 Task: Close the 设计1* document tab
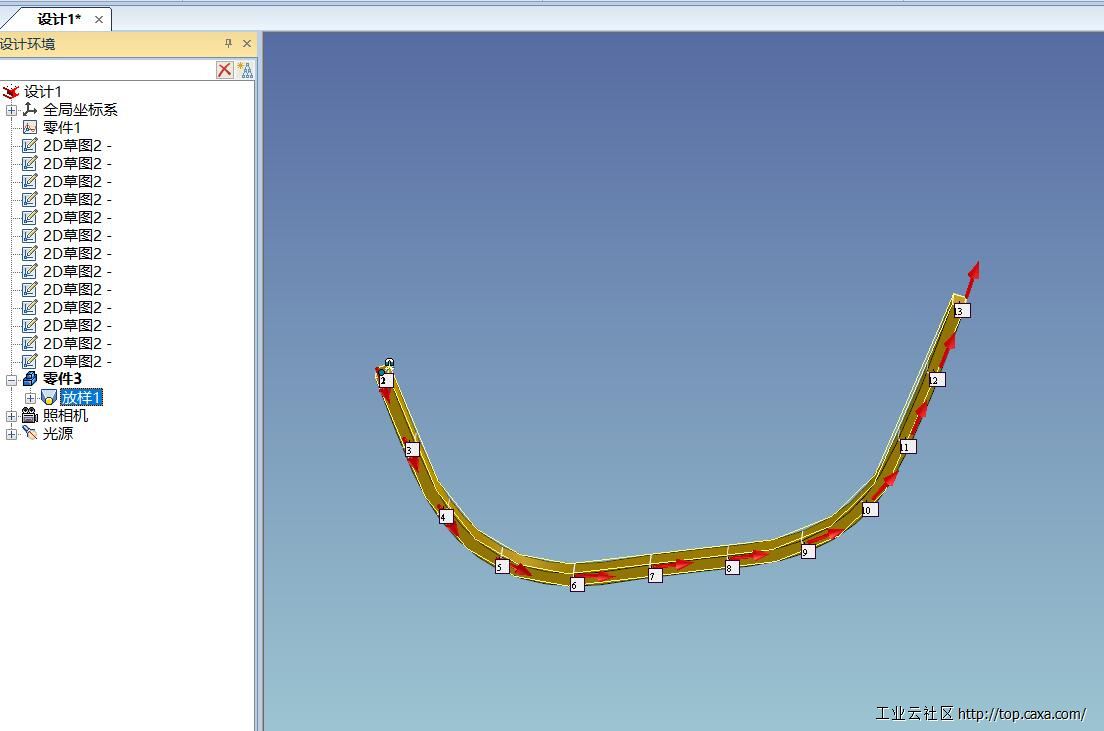point(99,19)
